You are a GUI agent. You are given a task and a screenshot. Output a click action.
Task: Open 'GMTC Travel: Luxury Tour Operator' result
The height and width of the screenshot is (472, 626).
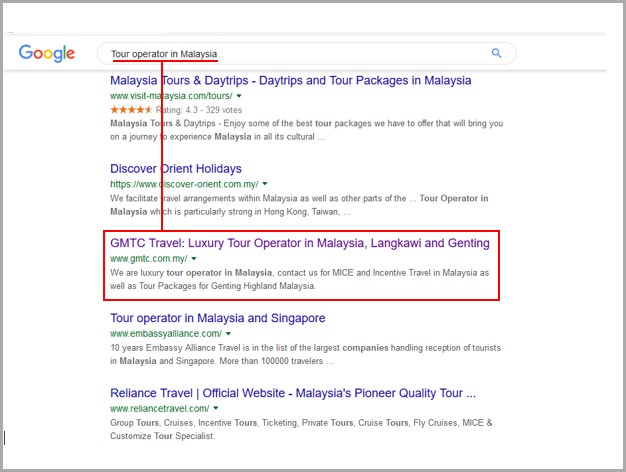tap(300, 243)
